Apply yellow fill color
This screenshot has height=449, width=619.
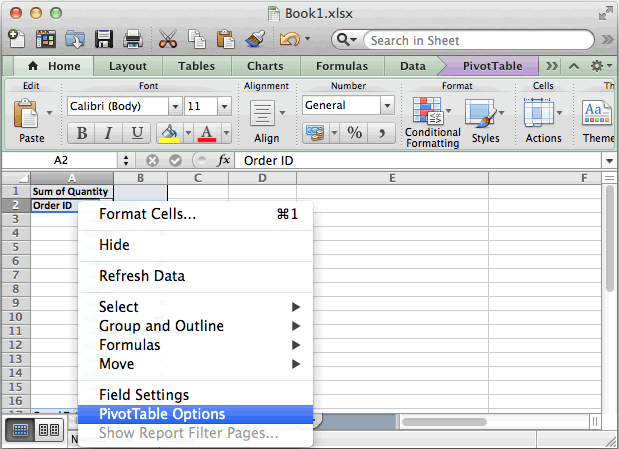click(x=169, y=133)
